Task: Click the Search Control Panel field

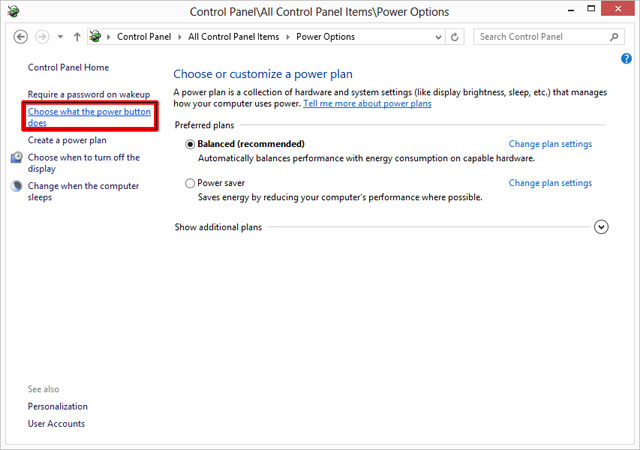Action: pos(540,37)
